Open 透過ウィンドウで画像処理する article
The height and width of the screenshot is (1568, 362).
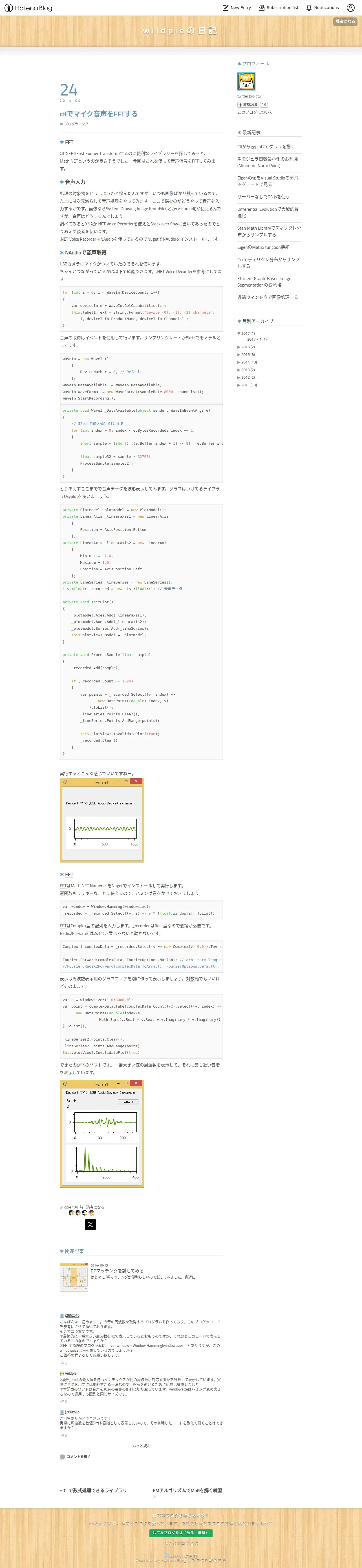[x=268, y=297]
